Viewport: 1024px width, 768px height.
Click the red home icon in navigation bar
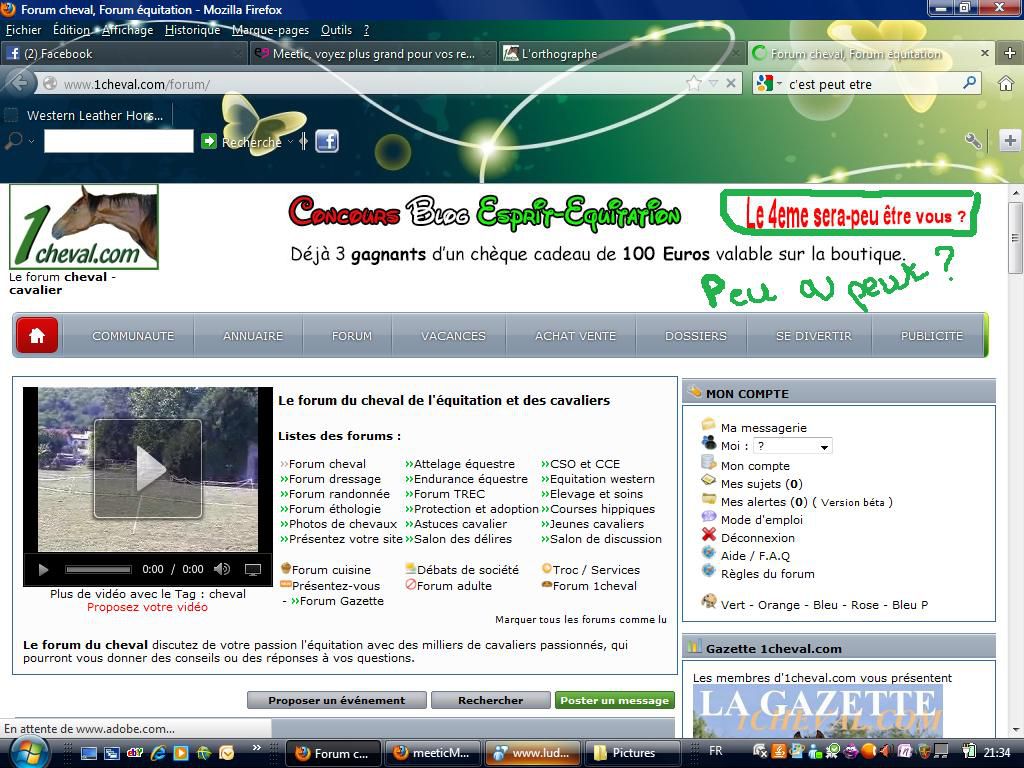(x=38, y=336)
